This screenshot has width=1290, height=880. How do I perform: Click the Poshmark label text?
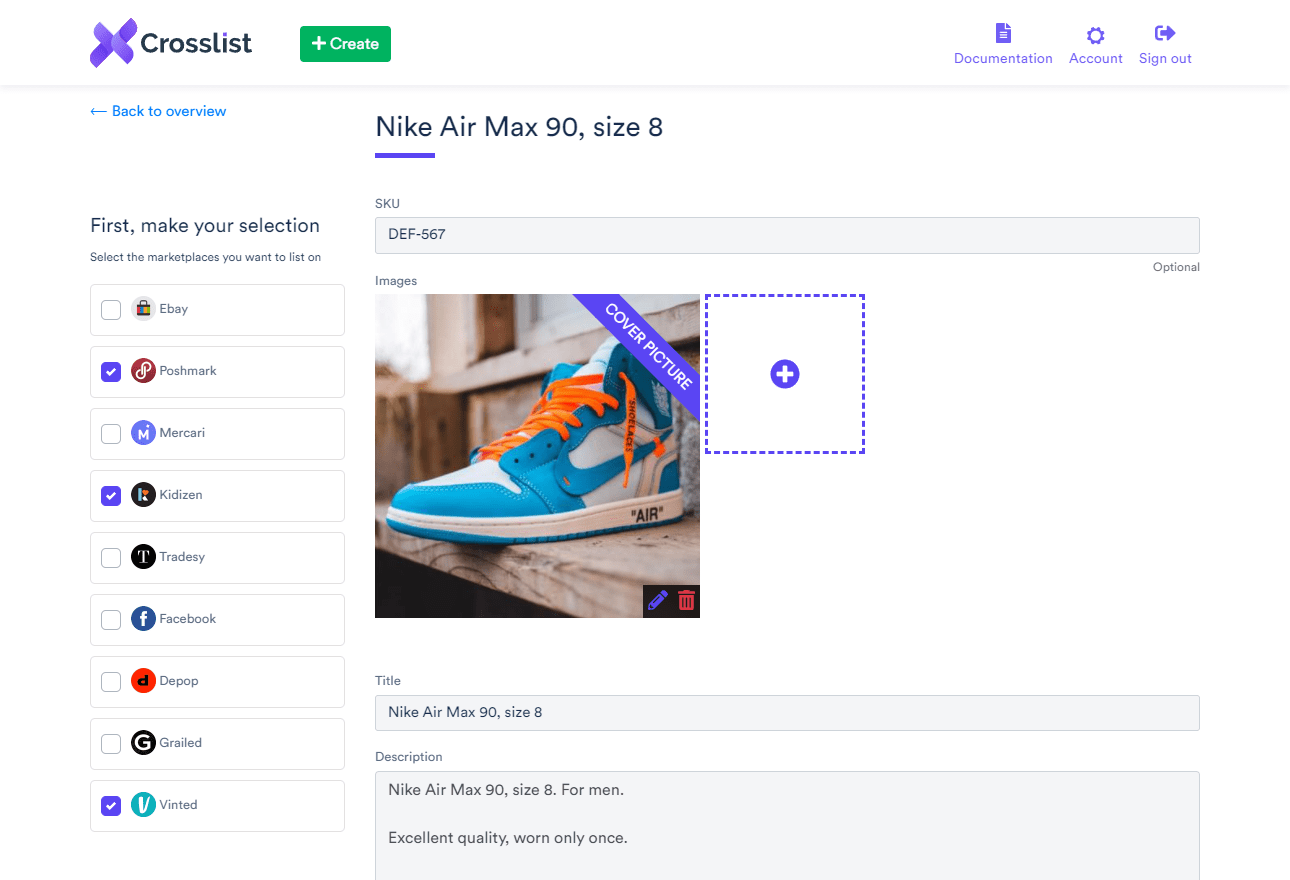click(188, 371)
